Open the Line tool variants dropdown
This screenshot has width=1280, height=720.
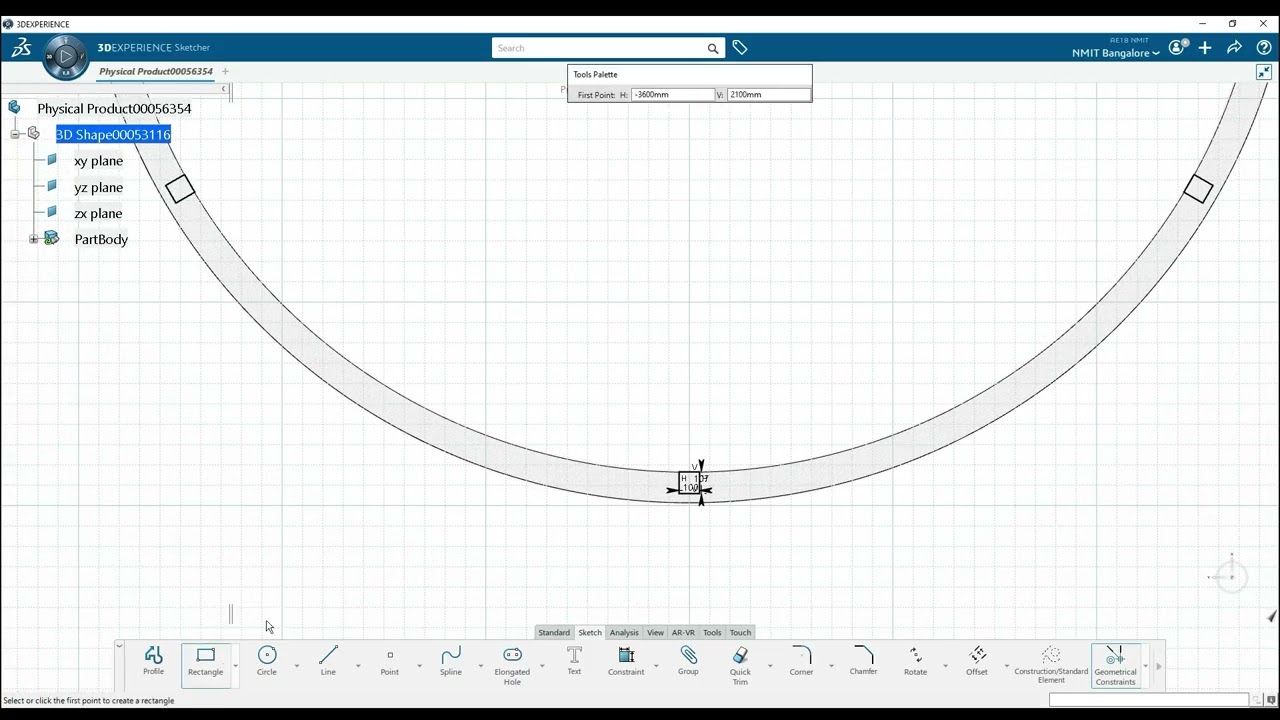click(x=358, y=666)
